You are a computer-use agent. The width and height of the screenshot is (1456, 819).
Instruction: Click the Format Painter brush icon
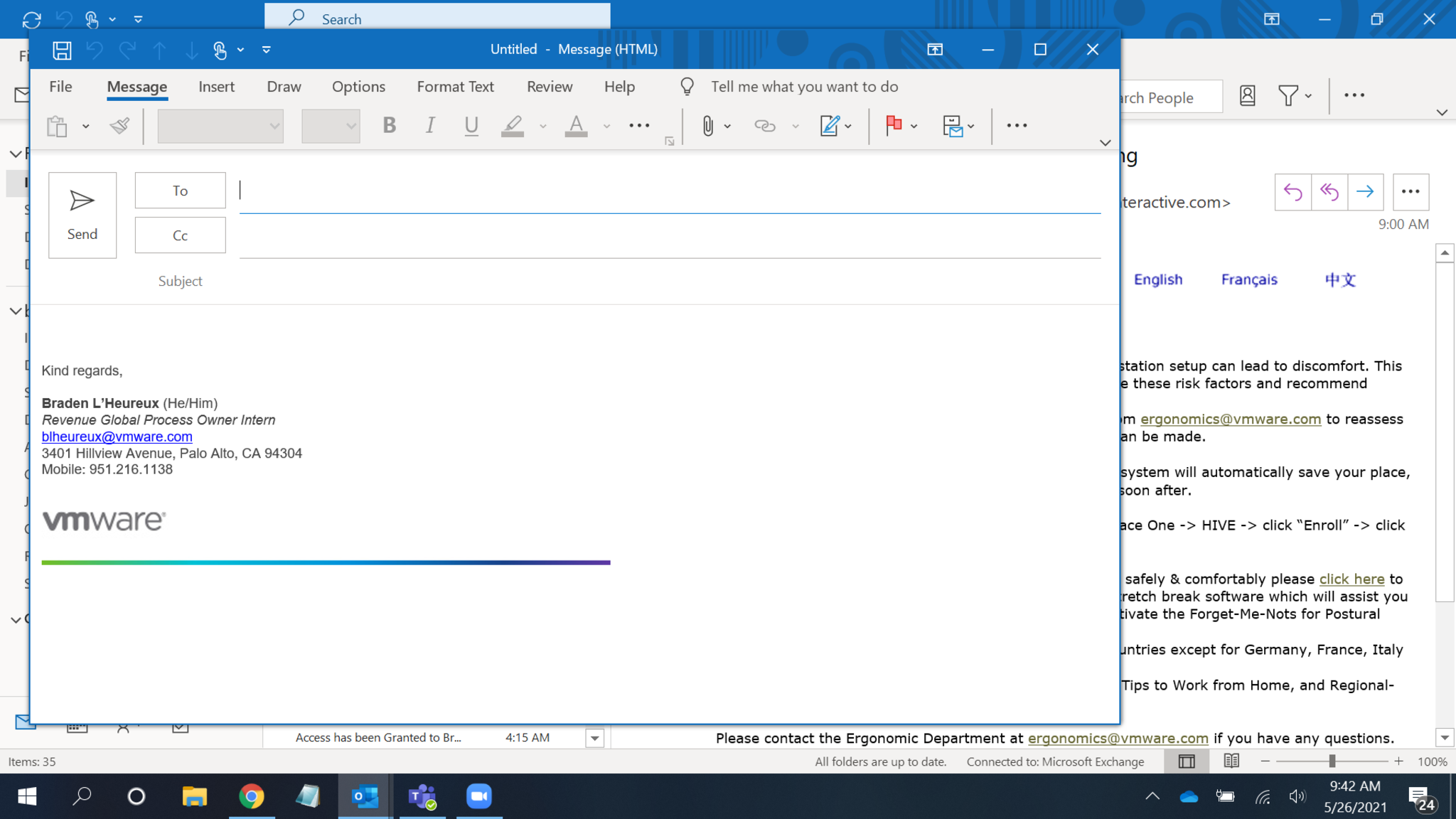pos(119,126)
